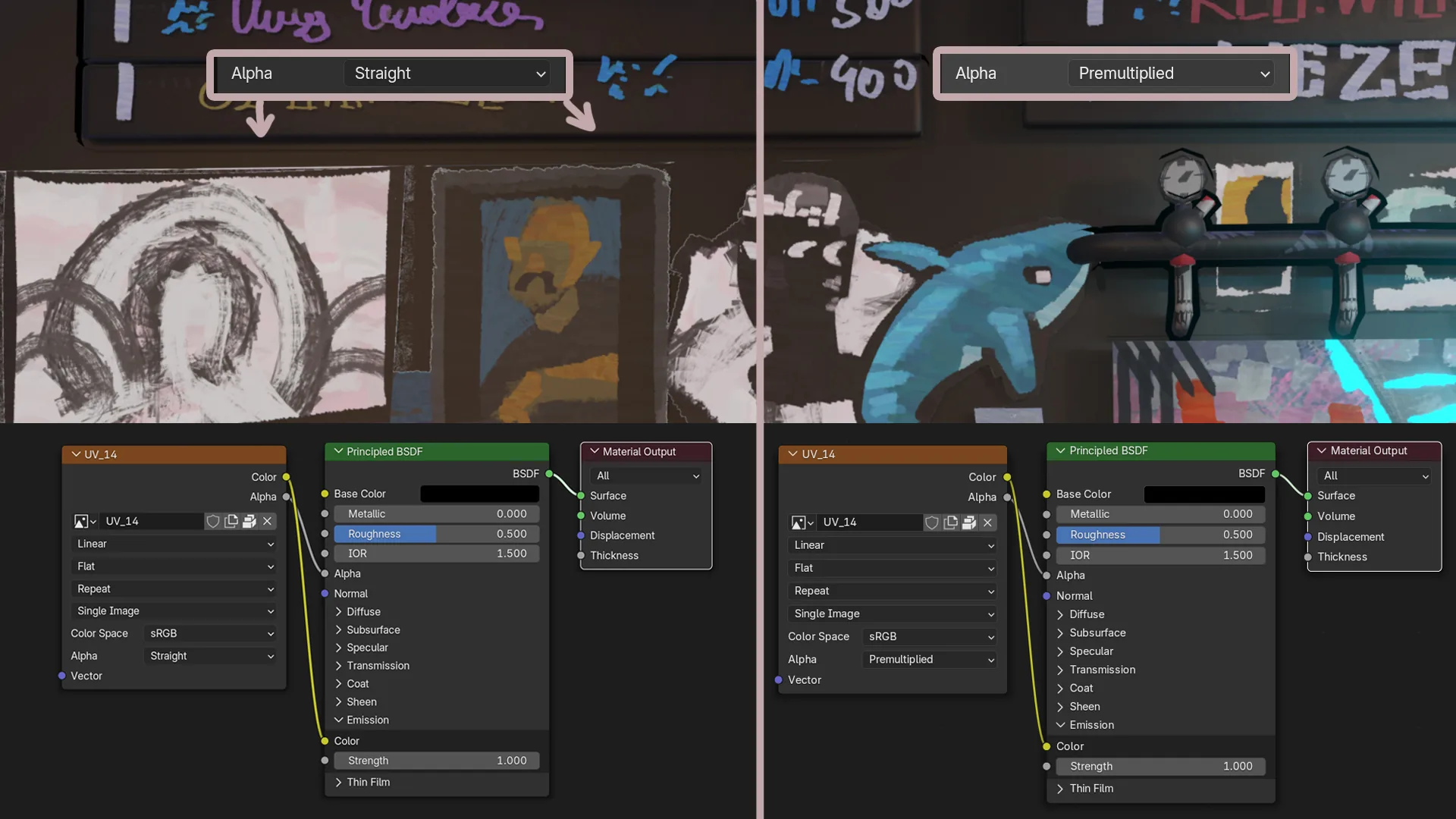This screenshot has width=1456, height=819.
Task: Click the left Base Color black swatch
Action: (x=479, y=494)
